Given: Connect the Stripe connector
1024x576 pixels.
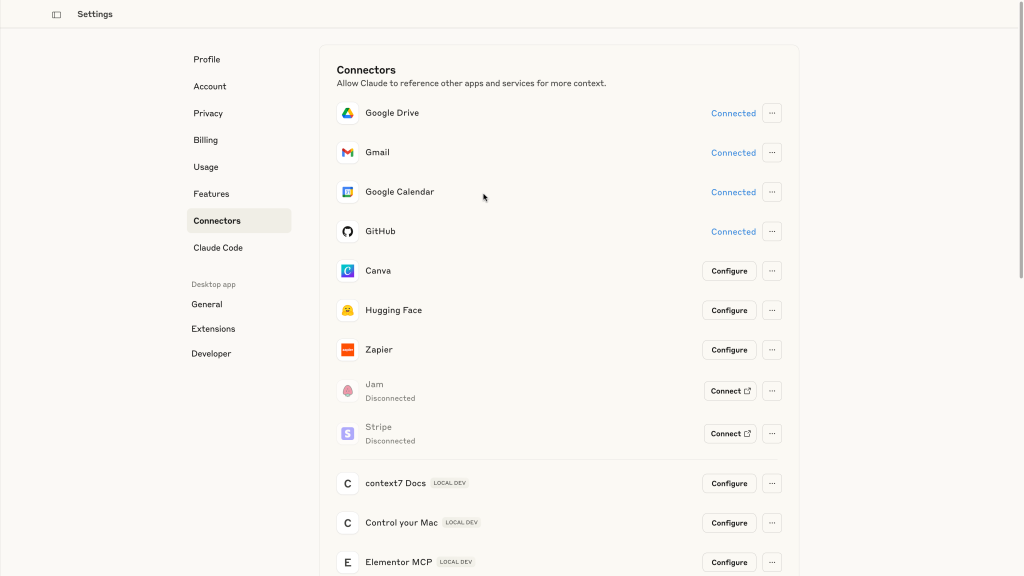Looking at the screenshot, I should [730, 434].
